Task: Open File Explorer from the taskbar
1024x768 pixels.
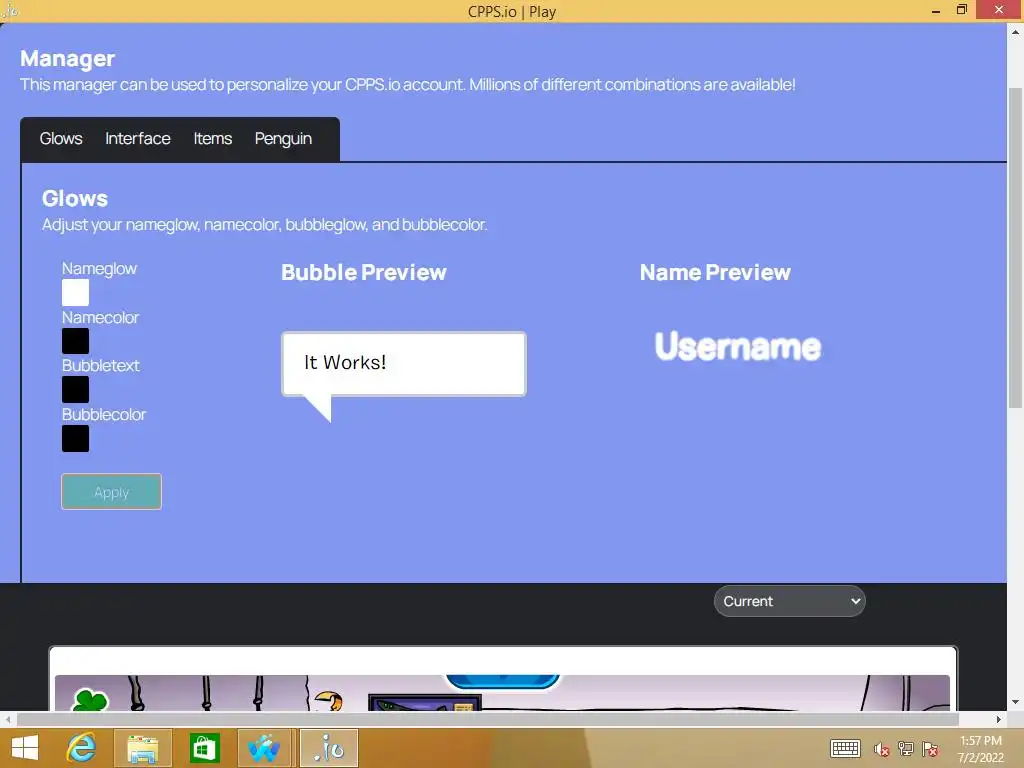Action: 142,748
